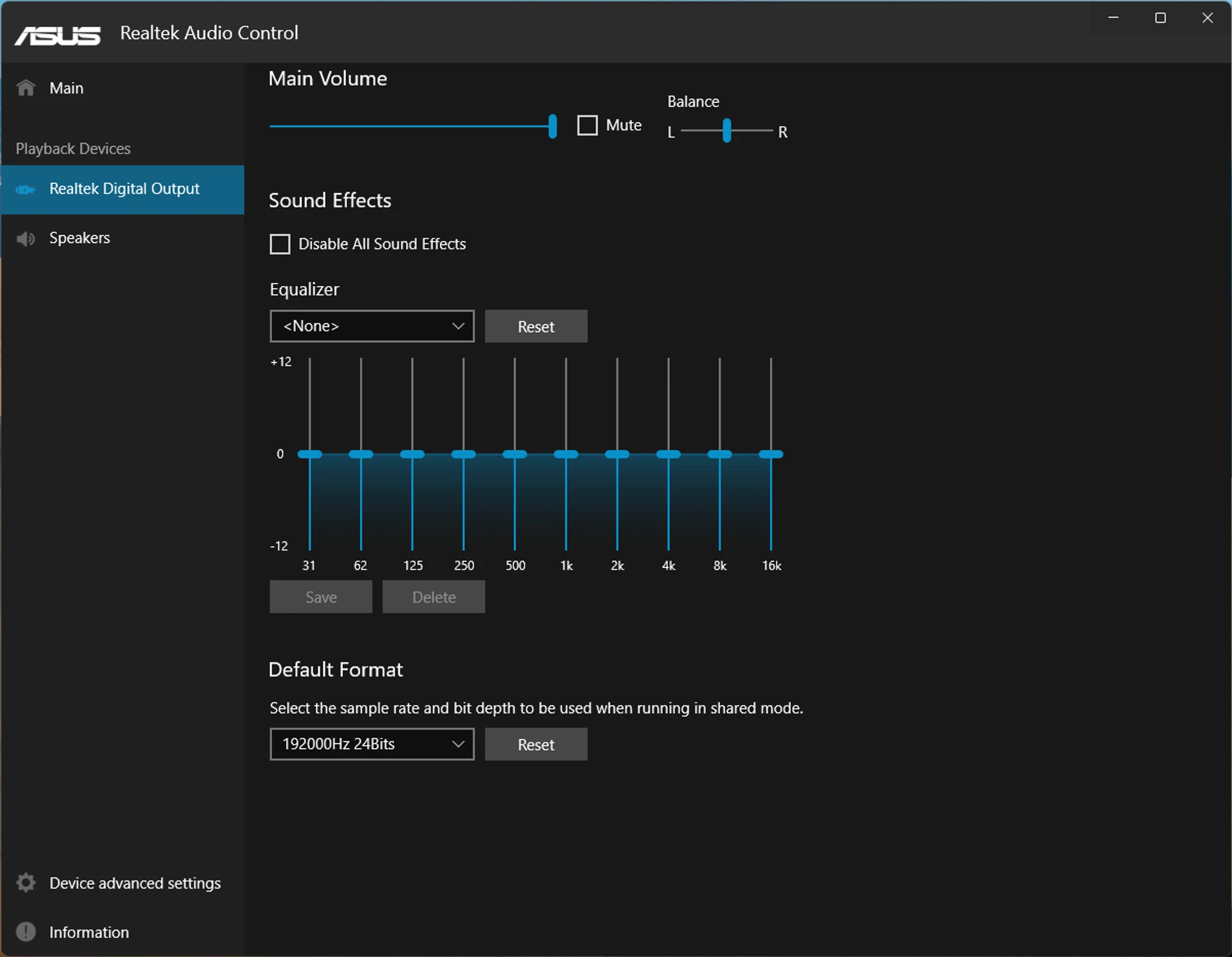This screenshot has height=957, width=1232.
Task: Click the +12 equalizer scale label
Action: [x=281, y=362]
